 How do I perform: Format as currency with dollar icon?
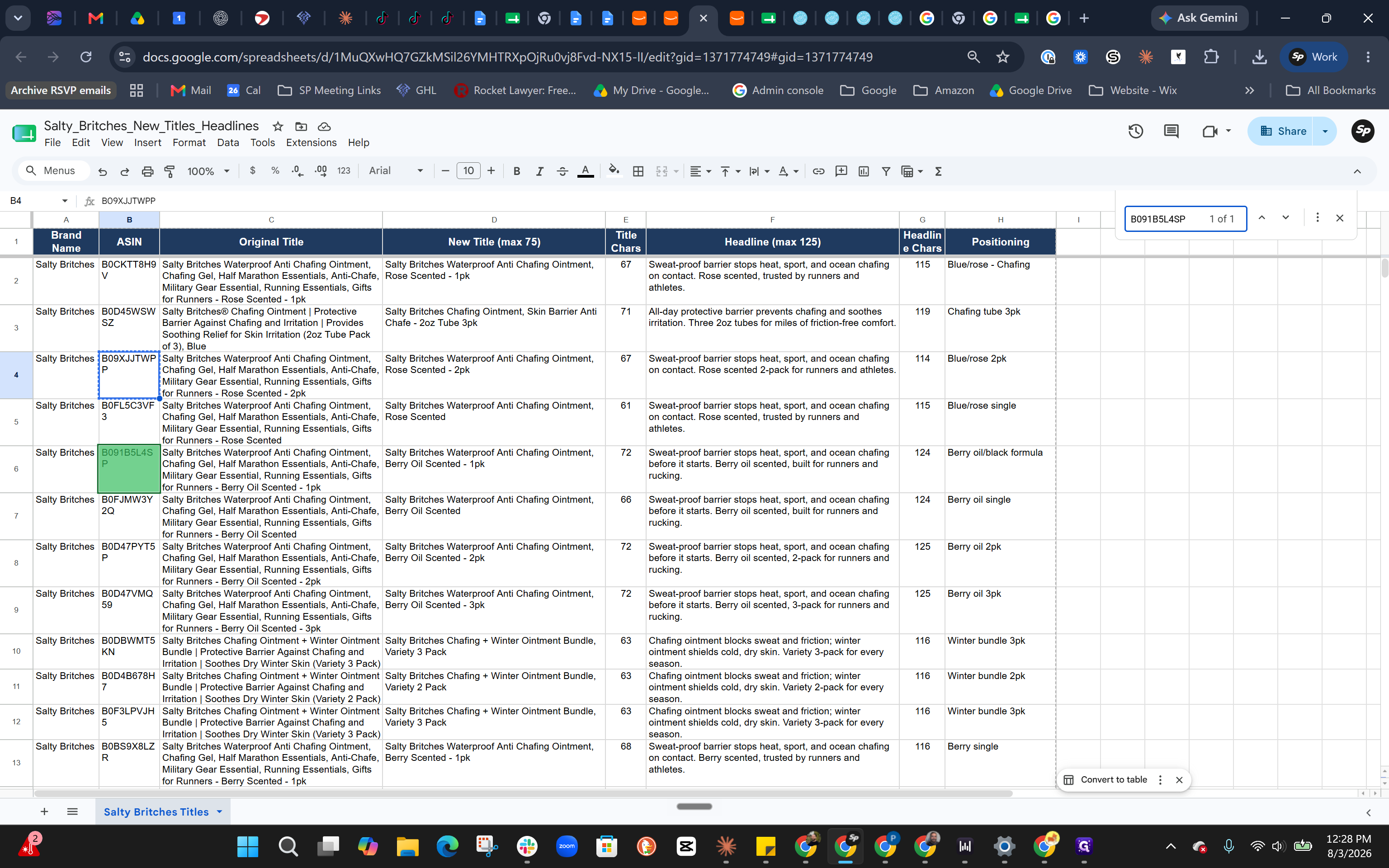[x=253, y=171]
